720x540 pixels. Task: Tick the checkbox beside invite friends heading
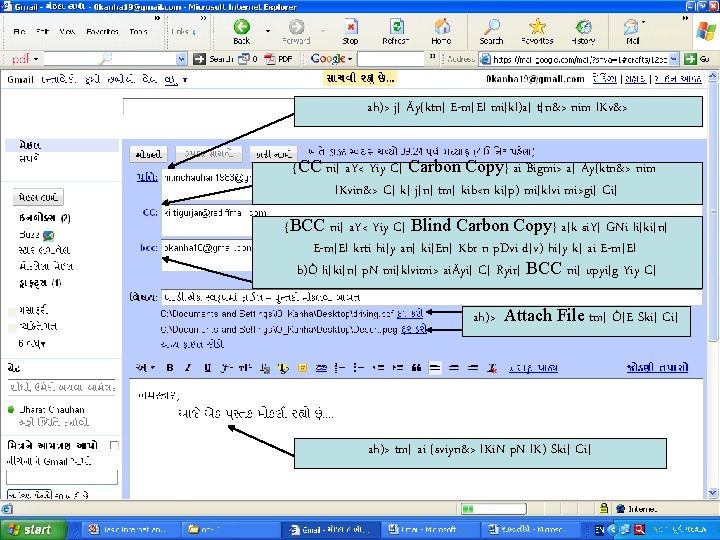(x=114, y=445)
